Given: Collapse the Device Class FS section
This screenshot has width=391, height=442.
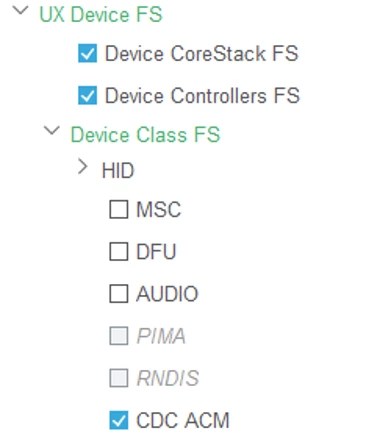Looking at the screenshot, I should click(x=52, y=131).
